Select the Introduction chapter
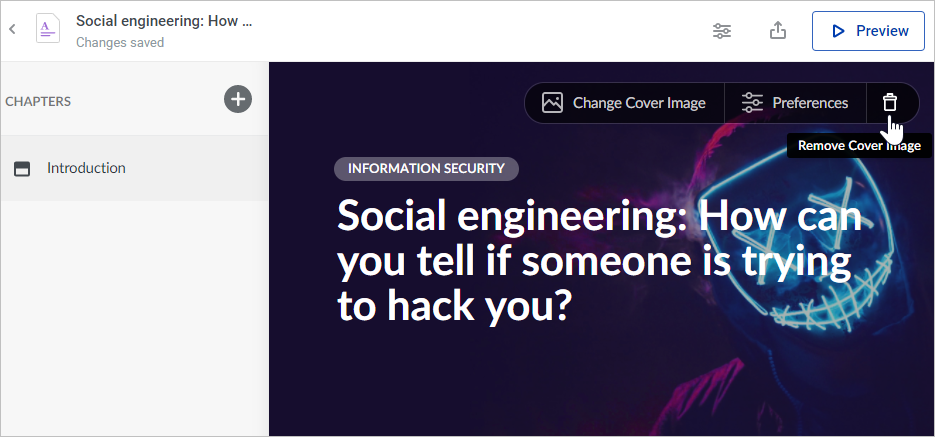 (135, 168)
